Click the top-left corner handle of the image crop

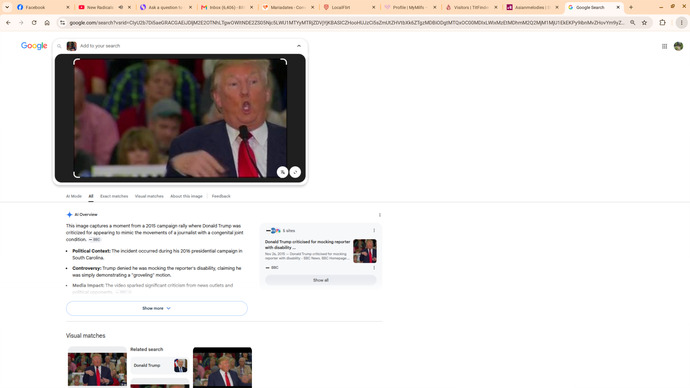76,62
